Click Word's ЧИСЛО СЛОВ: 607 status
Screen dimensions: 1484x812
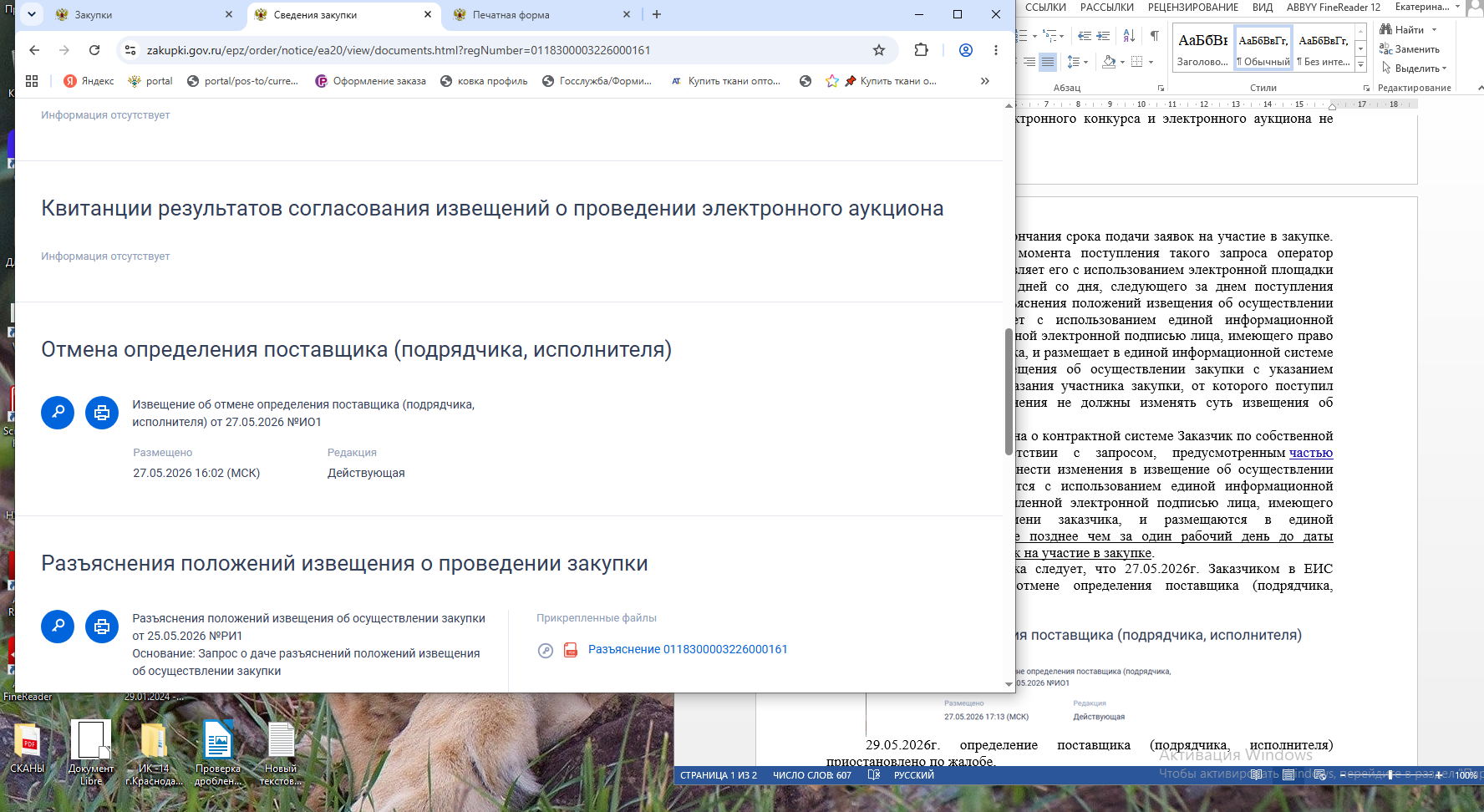(812, 775)
